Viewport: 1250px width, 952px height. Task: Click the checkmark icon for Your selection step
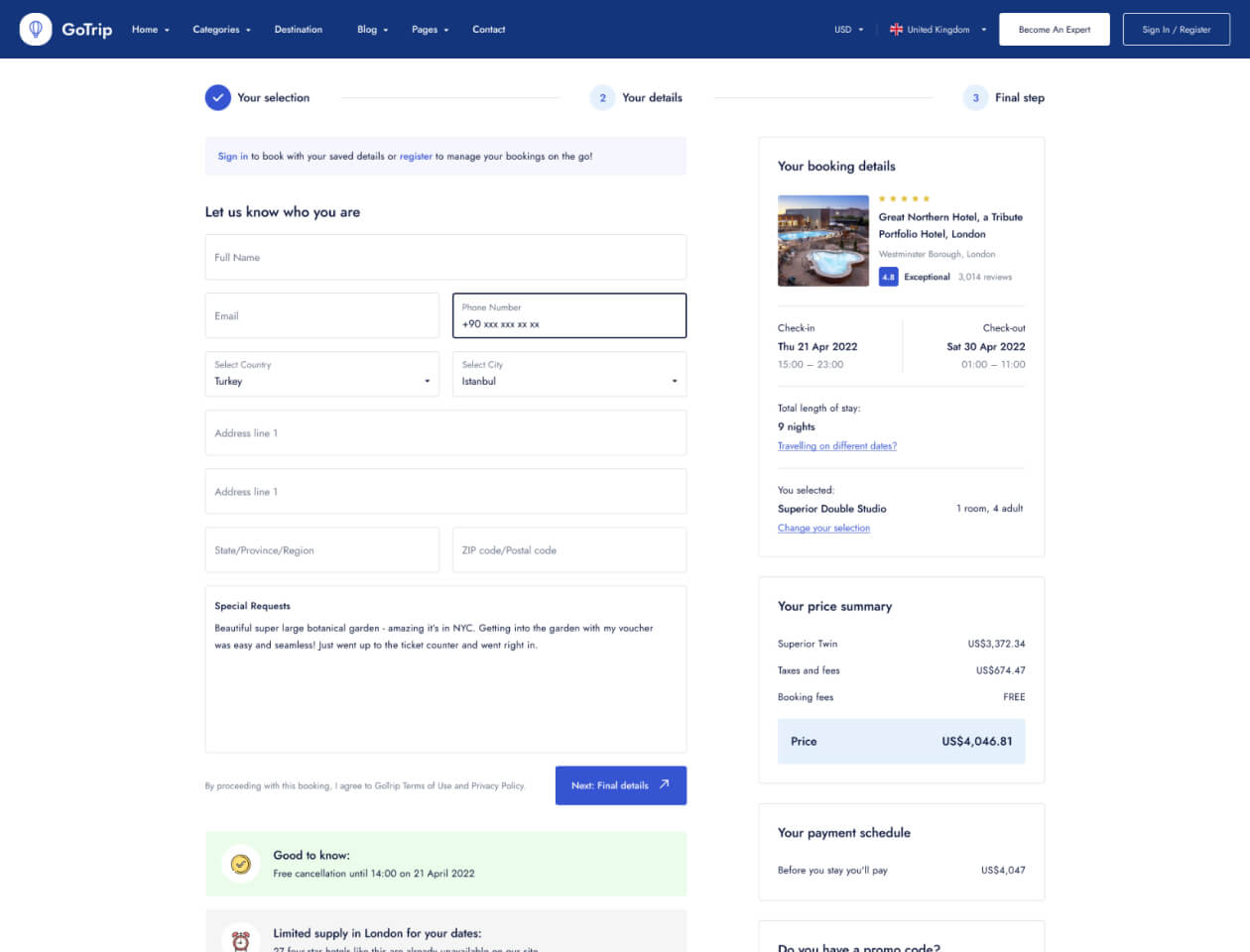tap(217, 97)
